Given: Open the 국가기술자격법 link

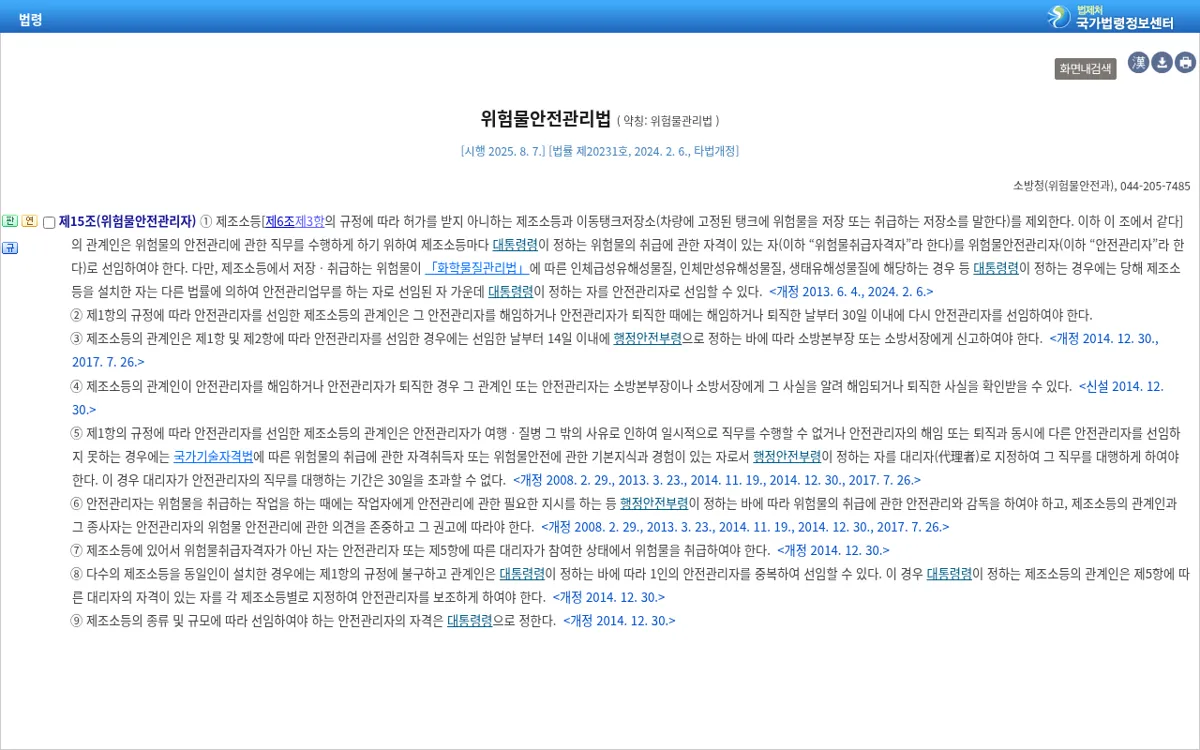Looking at the screenshot, I should [213, 456].
